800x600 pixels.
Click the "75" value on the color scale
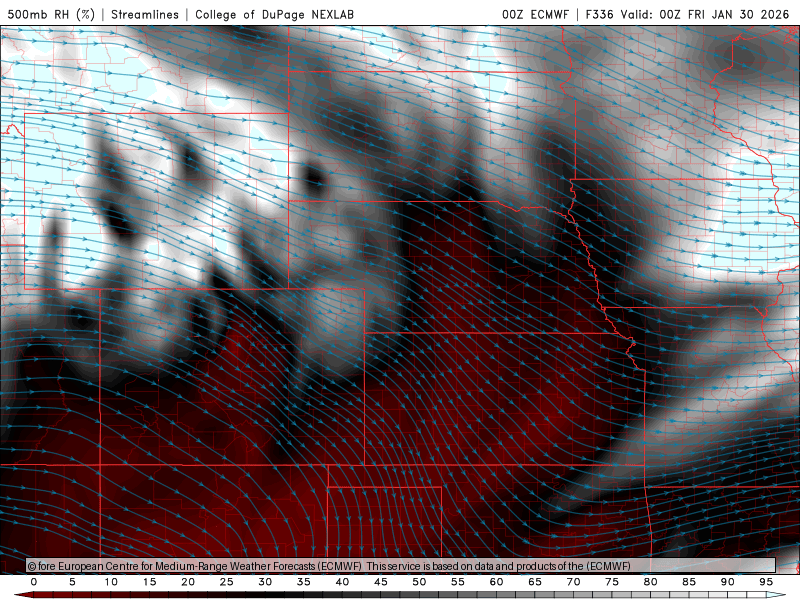point(612,582)
